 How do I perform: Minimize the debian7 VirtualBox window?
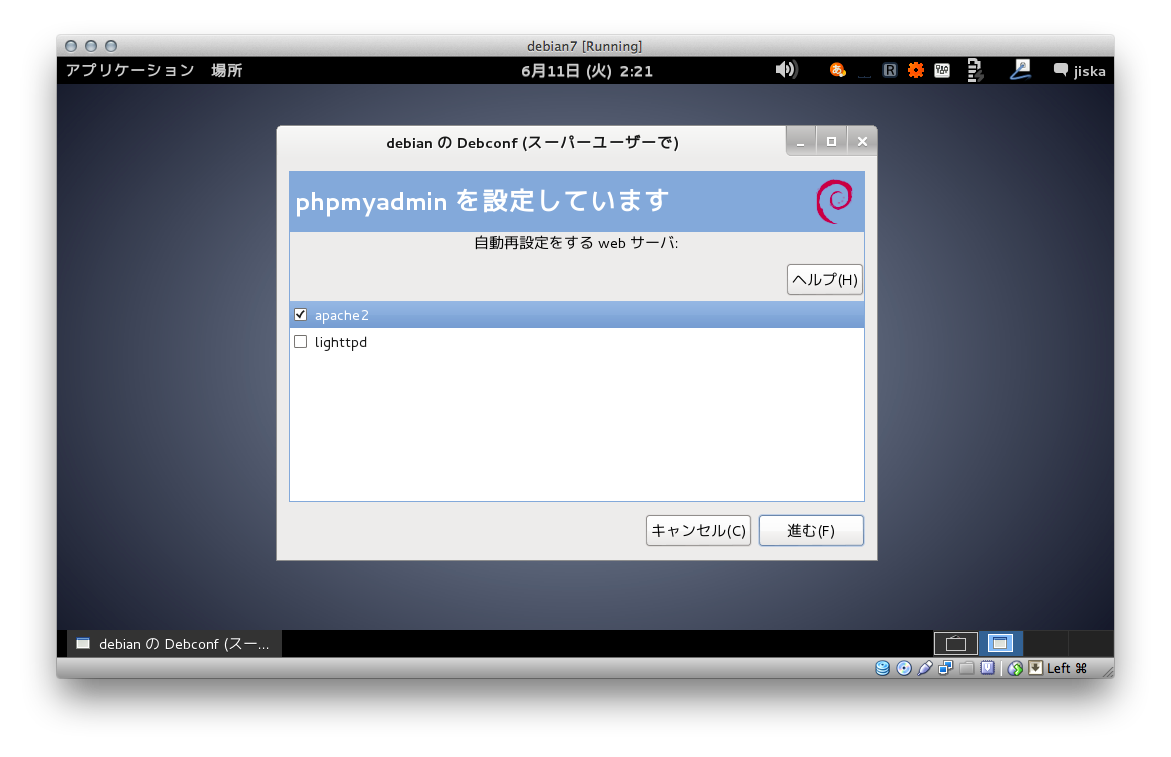pos(91,46)
